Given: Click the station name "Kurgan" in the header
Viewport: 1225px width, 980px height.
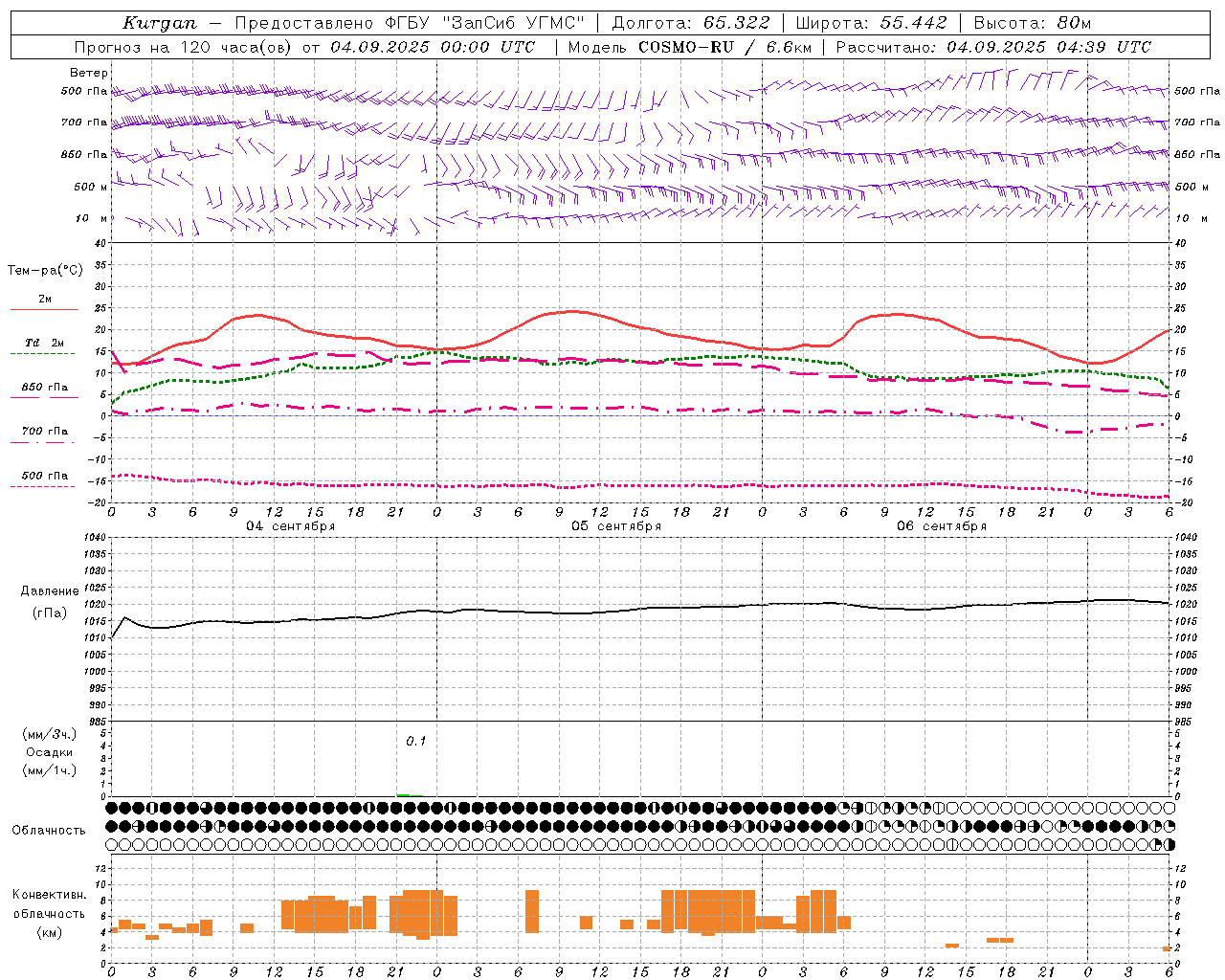Looking at the screenshot, I should pyautogui.click(x=160, y=23).
